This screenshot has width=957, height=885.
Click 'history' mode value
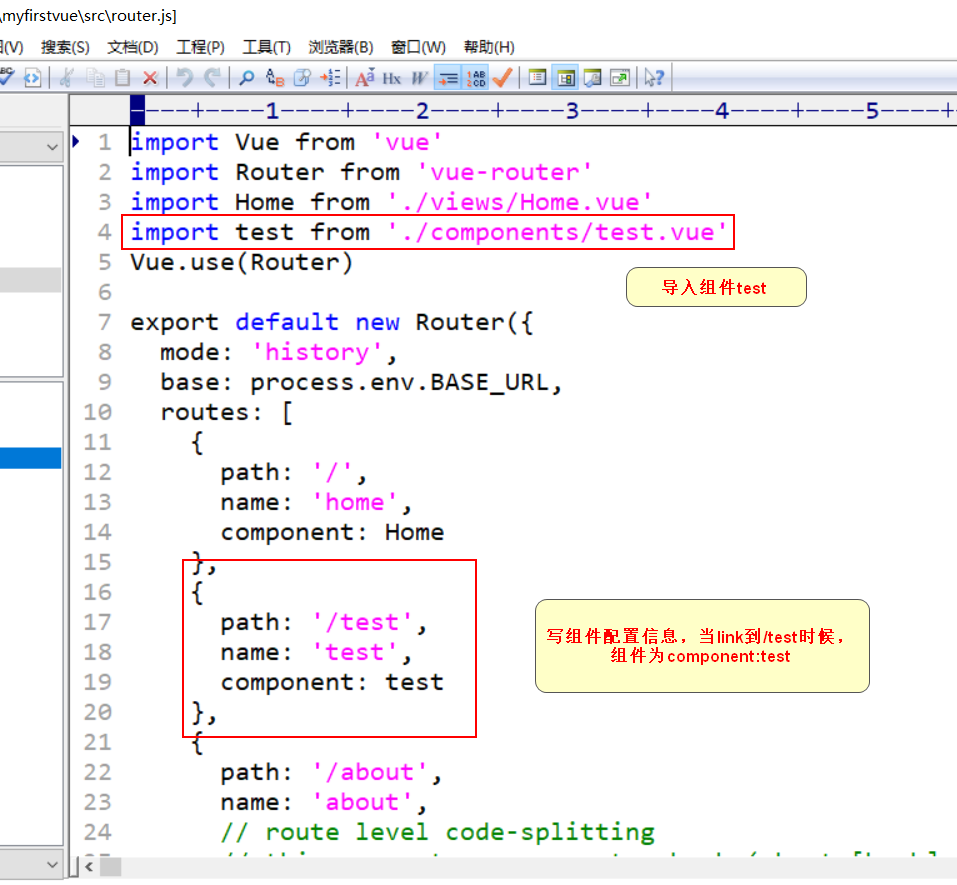point(317,352)
